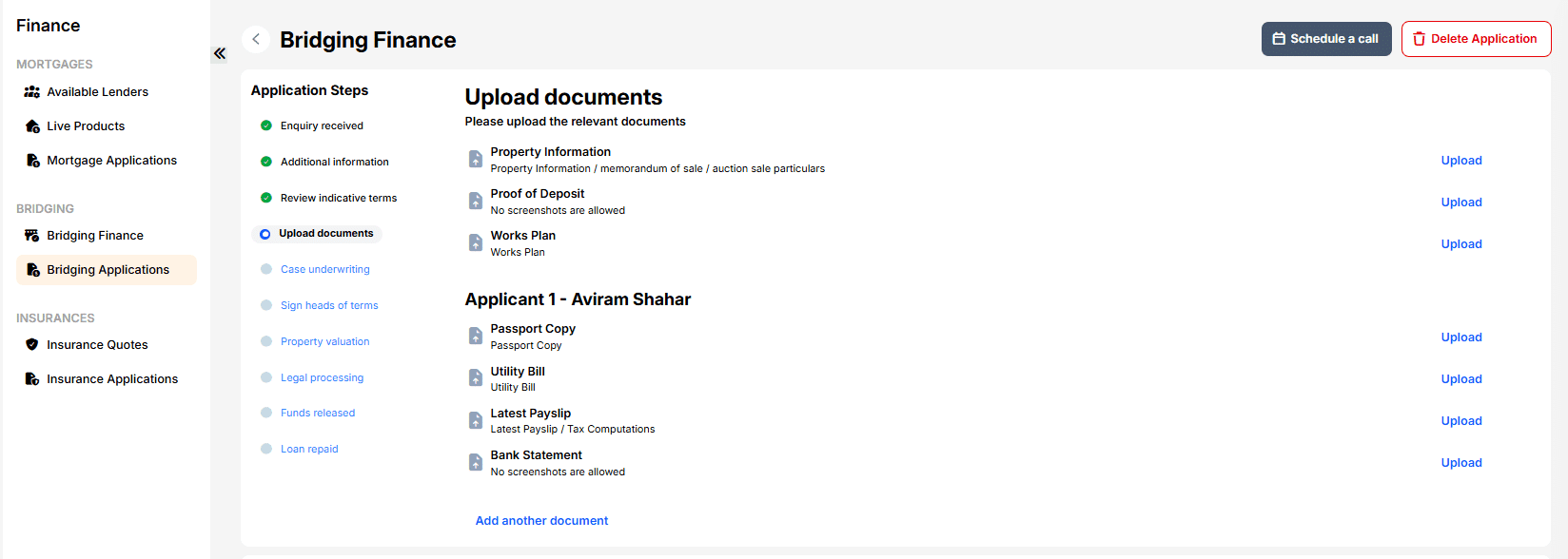1568x559 pixels.
Task: Select Bridging Applications in sidebar
Action: (107, 270)
